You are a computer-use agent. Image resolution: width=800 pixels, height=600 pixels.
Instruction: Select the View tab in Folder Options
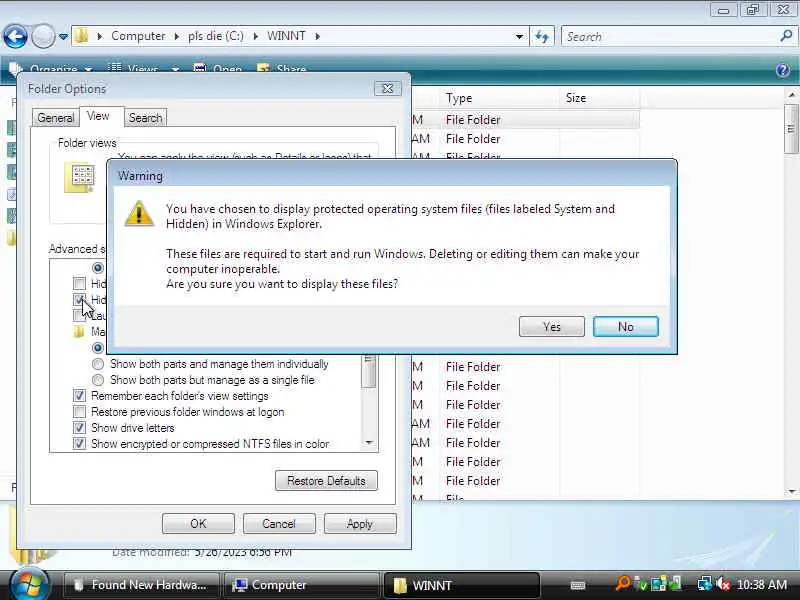pyautogui.click(x=98, y=116)
